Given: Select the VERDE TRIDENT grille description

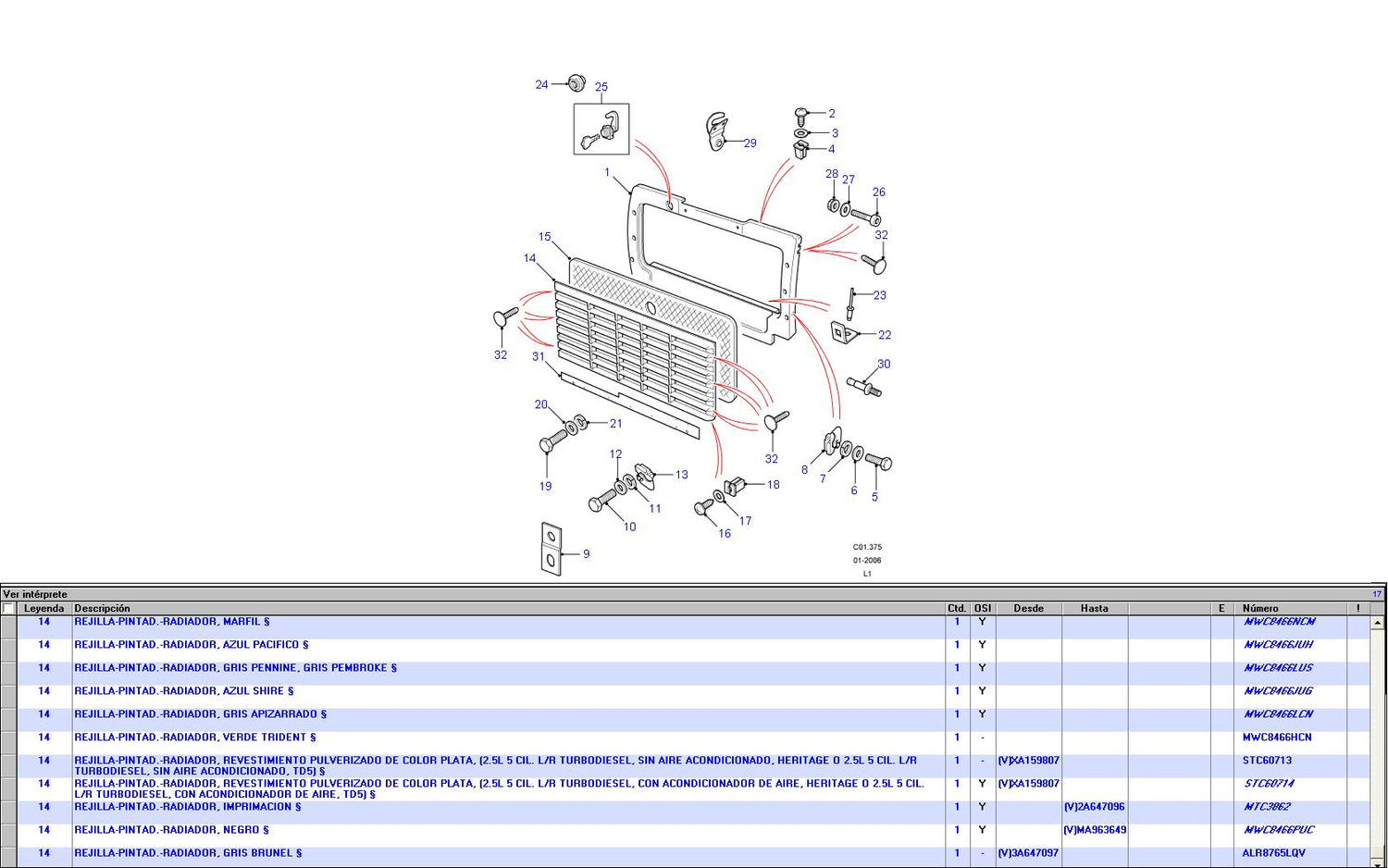Looking at the screenshot, I should click(x=195, y=738).
